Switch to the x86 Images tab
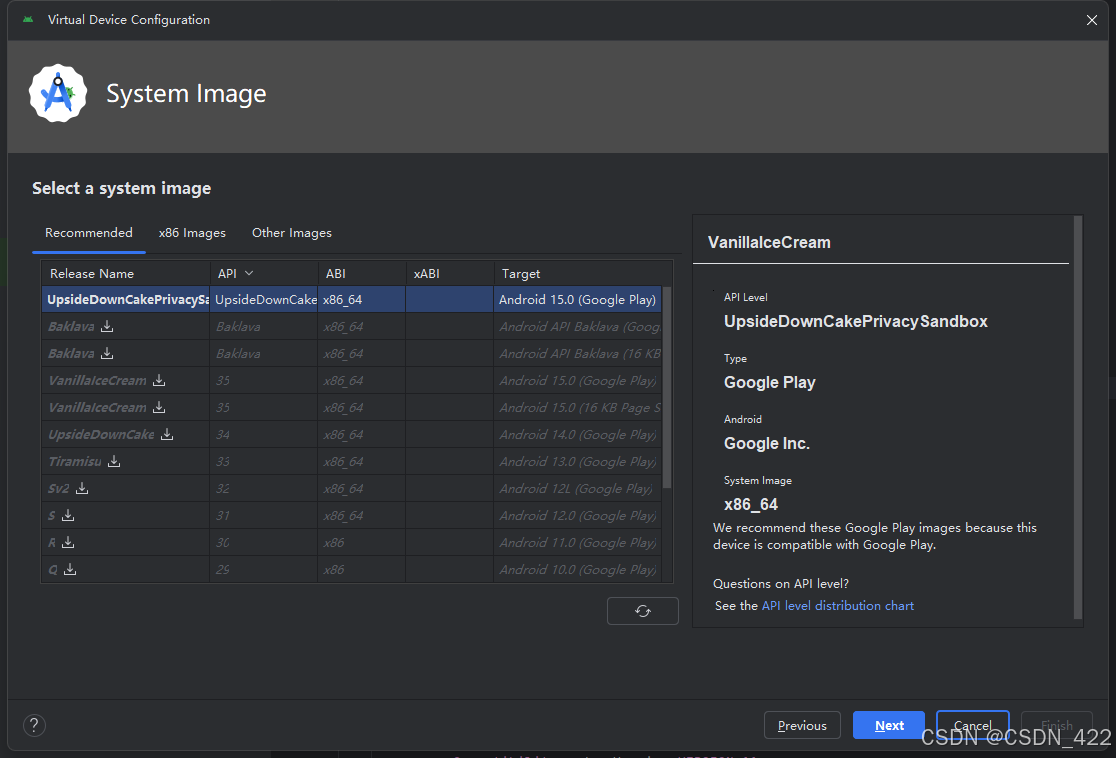The image size is (1116, 758). [192, 233]
